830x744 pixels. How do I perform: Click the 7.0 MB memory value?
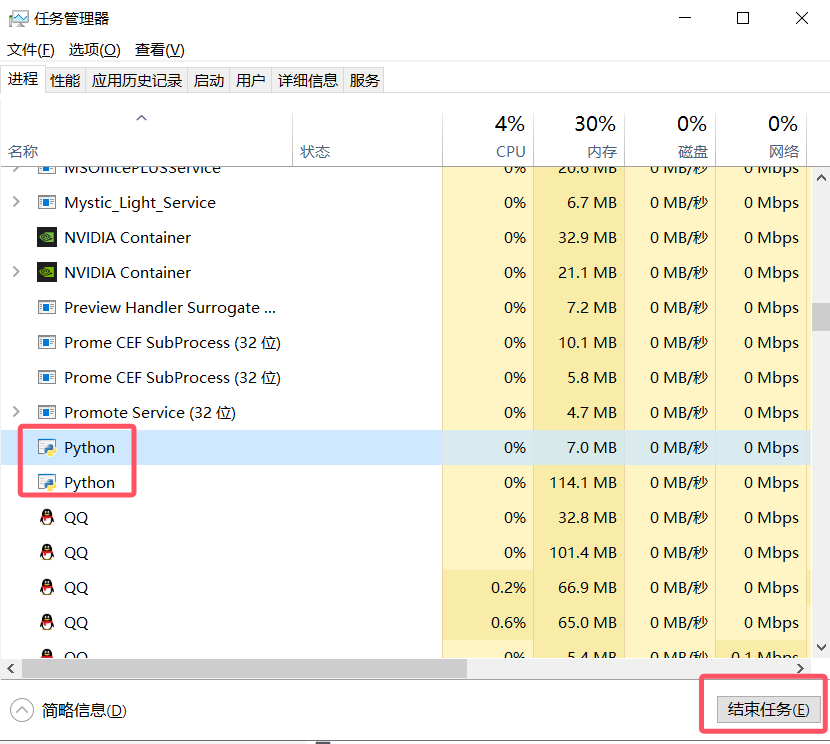tap(591, 448)
